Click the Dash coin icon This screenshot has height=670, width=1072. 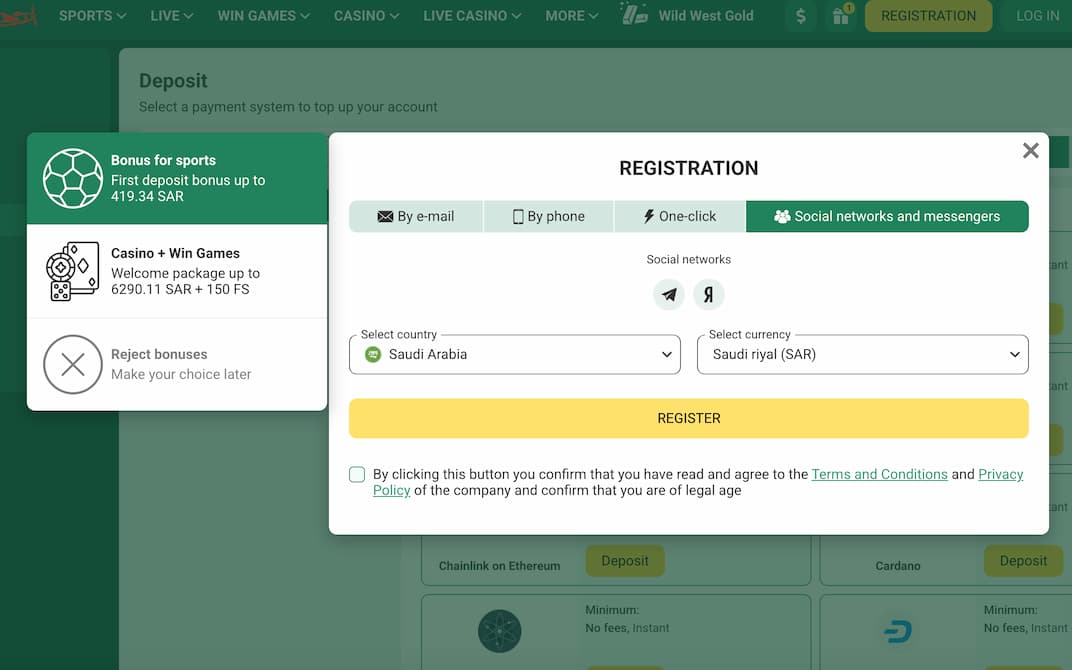pos(898,631)
